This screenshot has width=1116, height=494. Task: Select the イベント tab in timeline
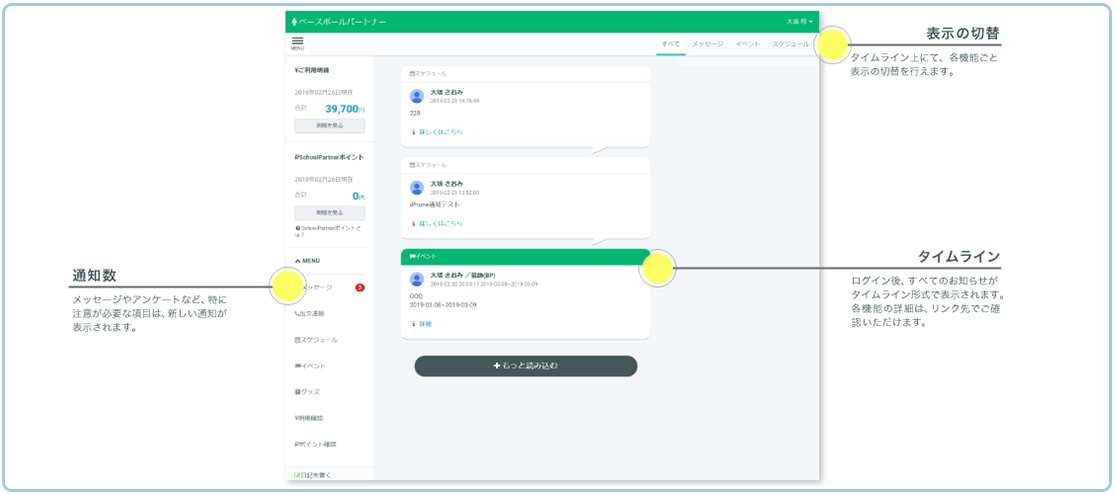[x=747, y=45]
